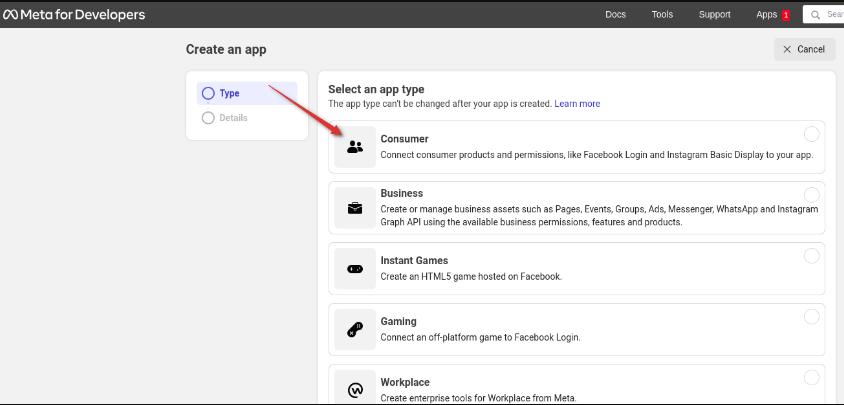Click the Consumer heading text
Screen dimensions: 844x405
point(404,139)
